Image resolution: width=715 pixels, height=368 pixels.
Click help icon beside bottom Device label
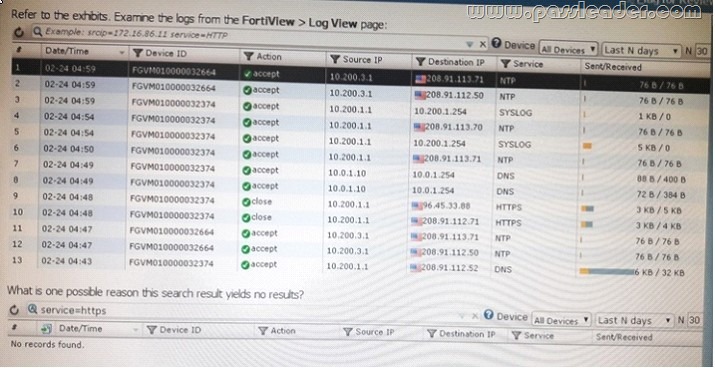click(x=489, y=314)
